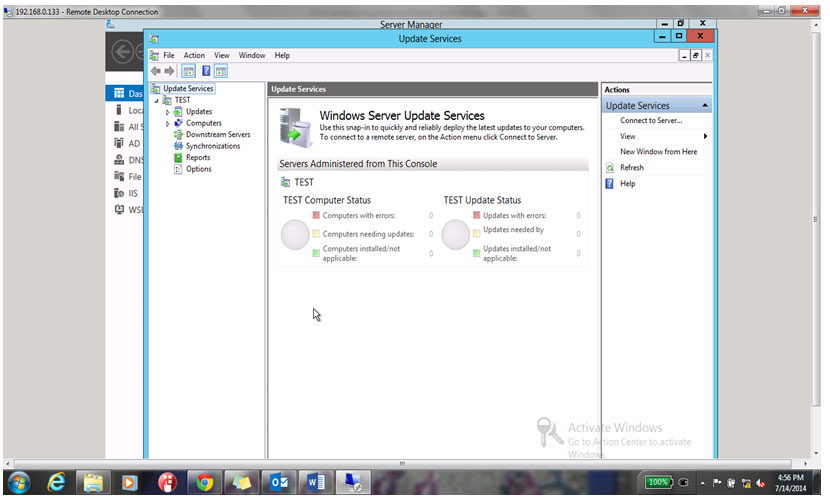Click the Back arrow in Update Services toolbar
830x497 pixels.
pyautogui.click(x=156, y=71)
